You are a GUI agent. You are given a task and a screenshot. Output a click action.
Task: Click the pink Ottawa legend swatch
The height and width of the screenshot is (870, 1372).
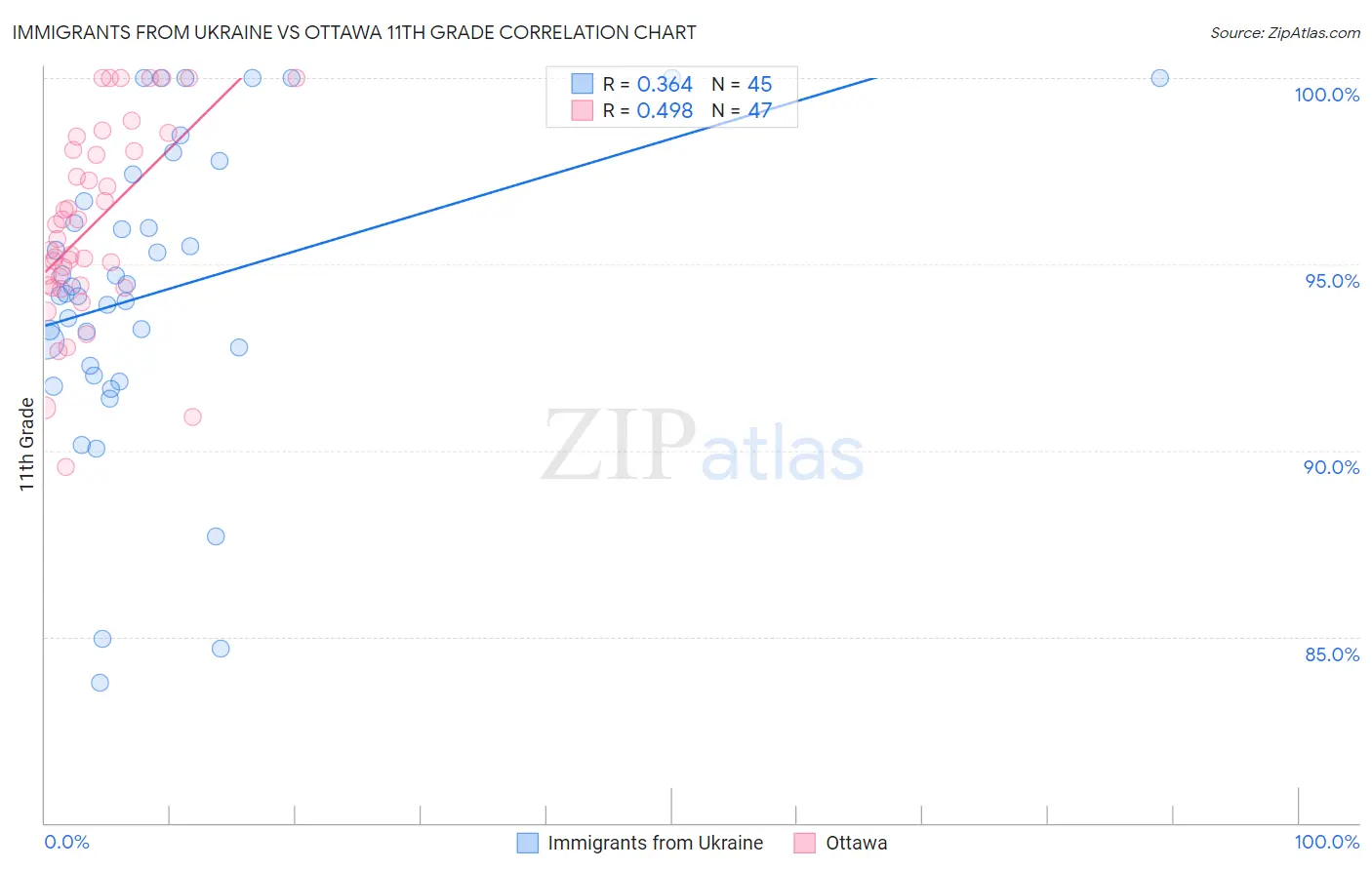tap(805, 843)
